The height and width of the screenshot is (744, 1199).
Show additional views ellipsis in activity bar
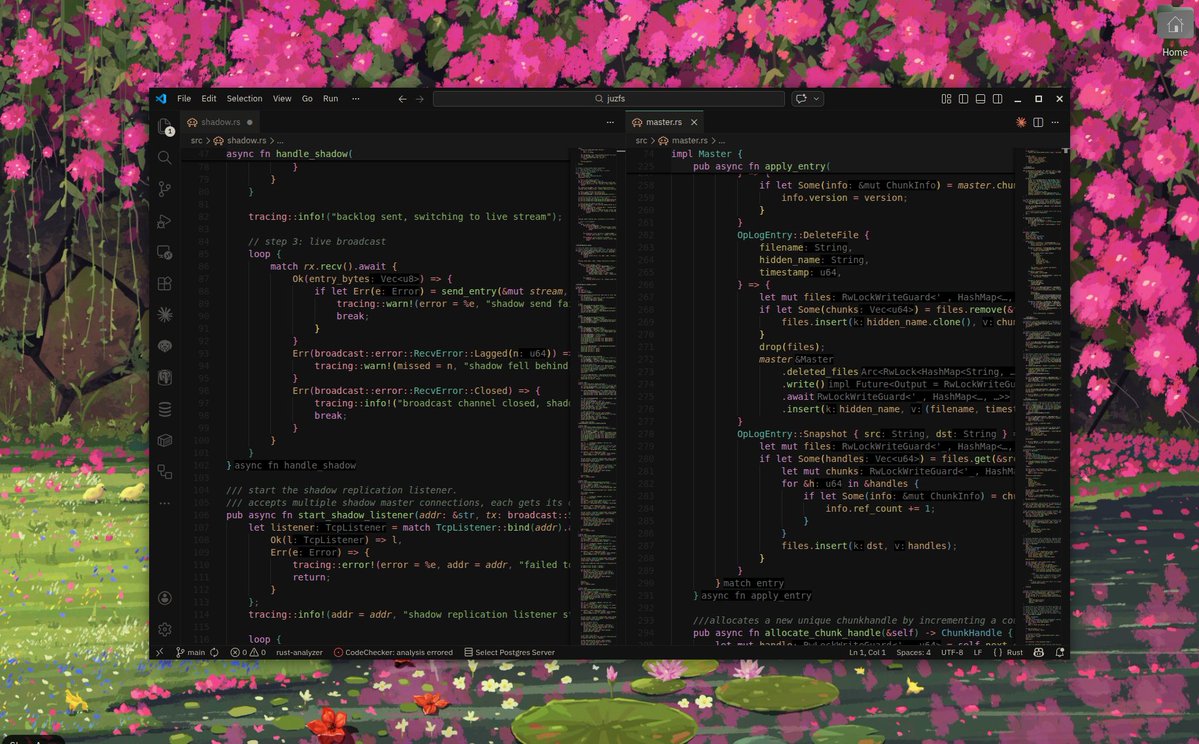pyautogui.click(x=164, y=503)
